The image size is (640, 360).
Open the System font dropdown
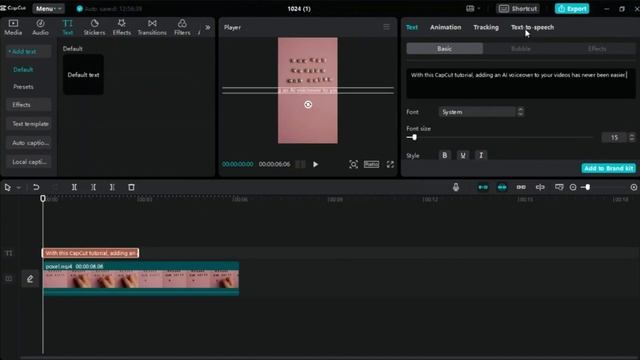point(480,112)
